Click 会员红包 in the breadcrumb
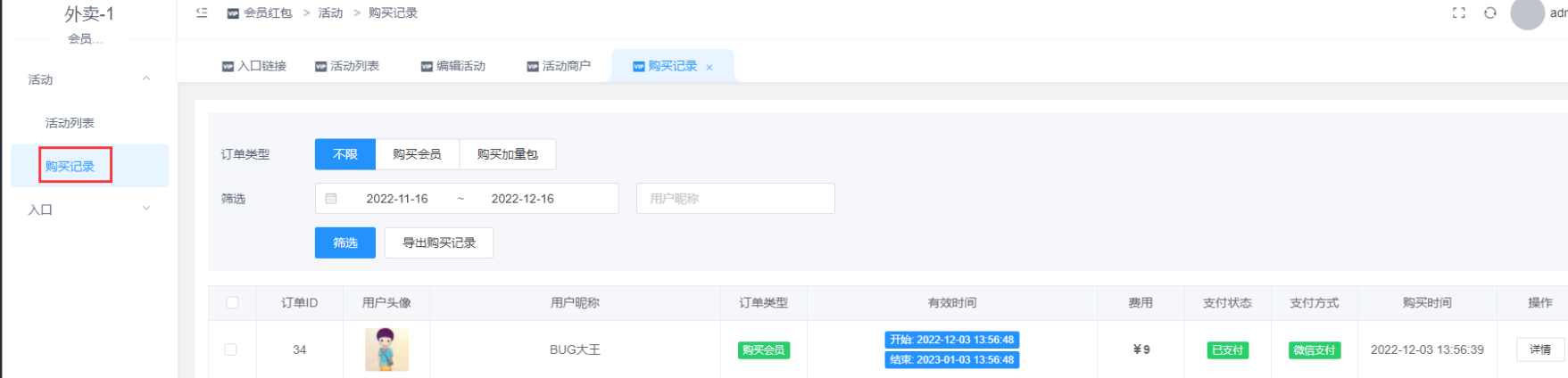Viewport: 1568px width, 378px height. tap(268, 13)
